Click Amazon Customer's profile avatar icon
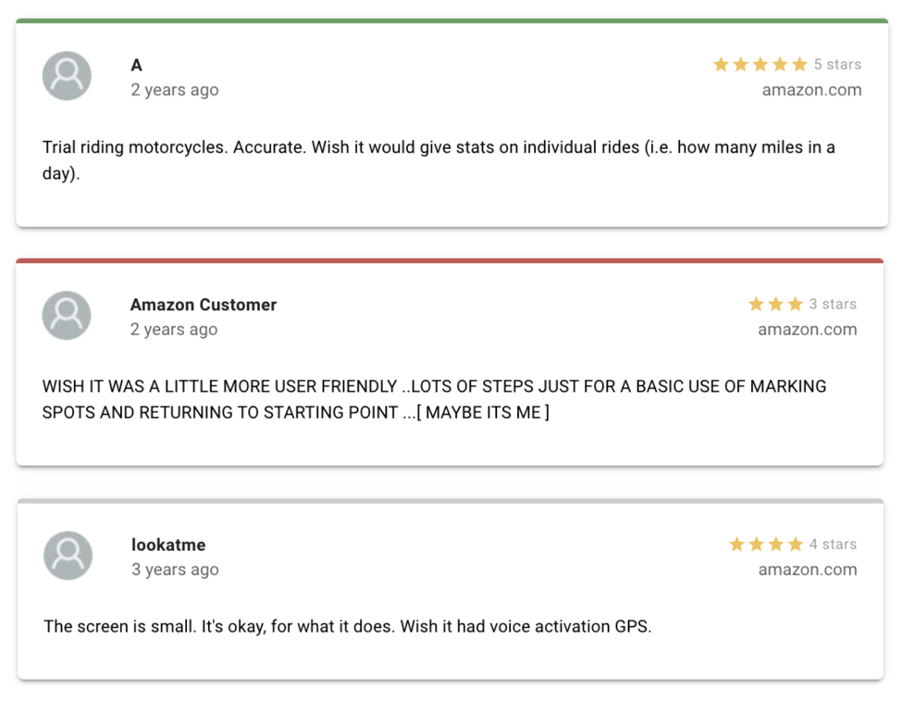 pos(67,316)
